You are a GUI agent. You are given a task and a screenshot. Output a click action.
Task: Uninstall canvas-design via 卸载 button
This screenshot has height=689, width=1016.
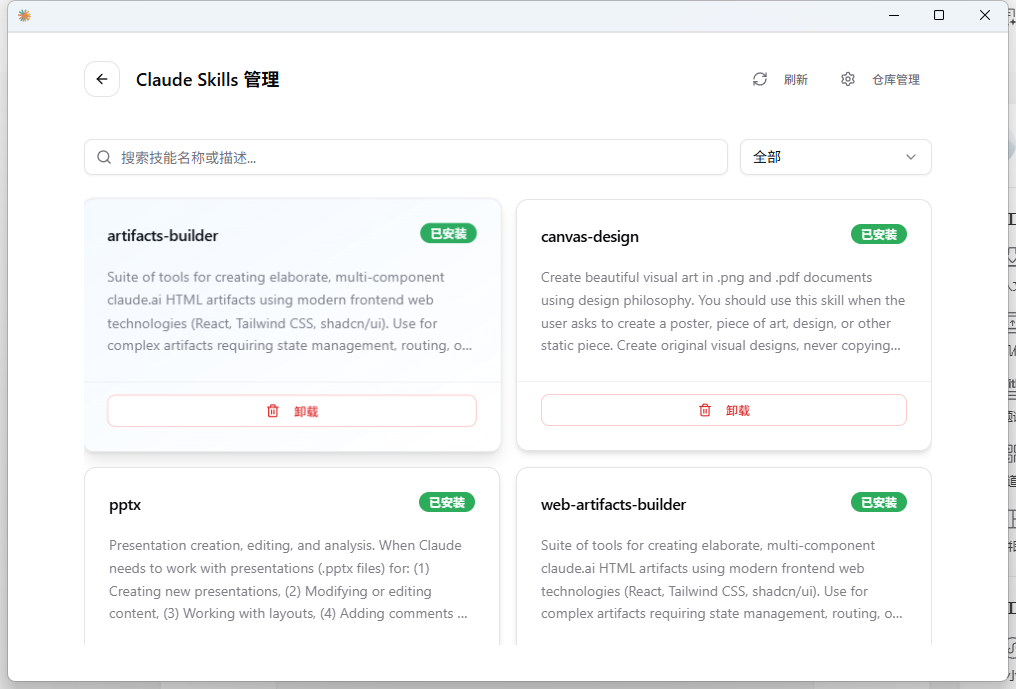(x=723, y=410)
